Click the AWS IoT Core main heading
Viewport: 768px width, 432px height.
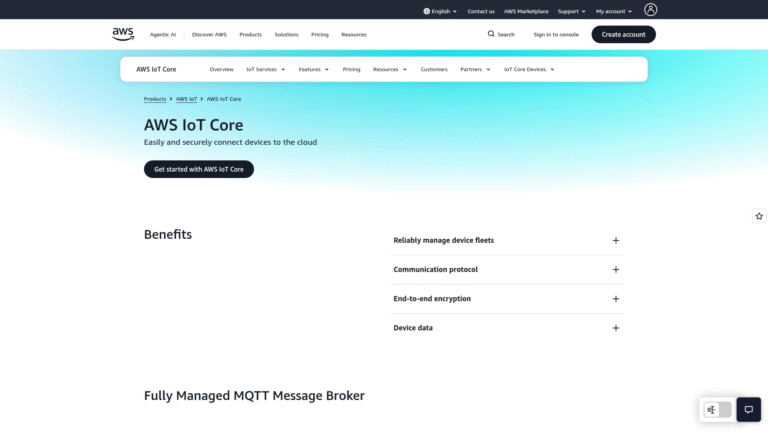click(x=193, y=125)
